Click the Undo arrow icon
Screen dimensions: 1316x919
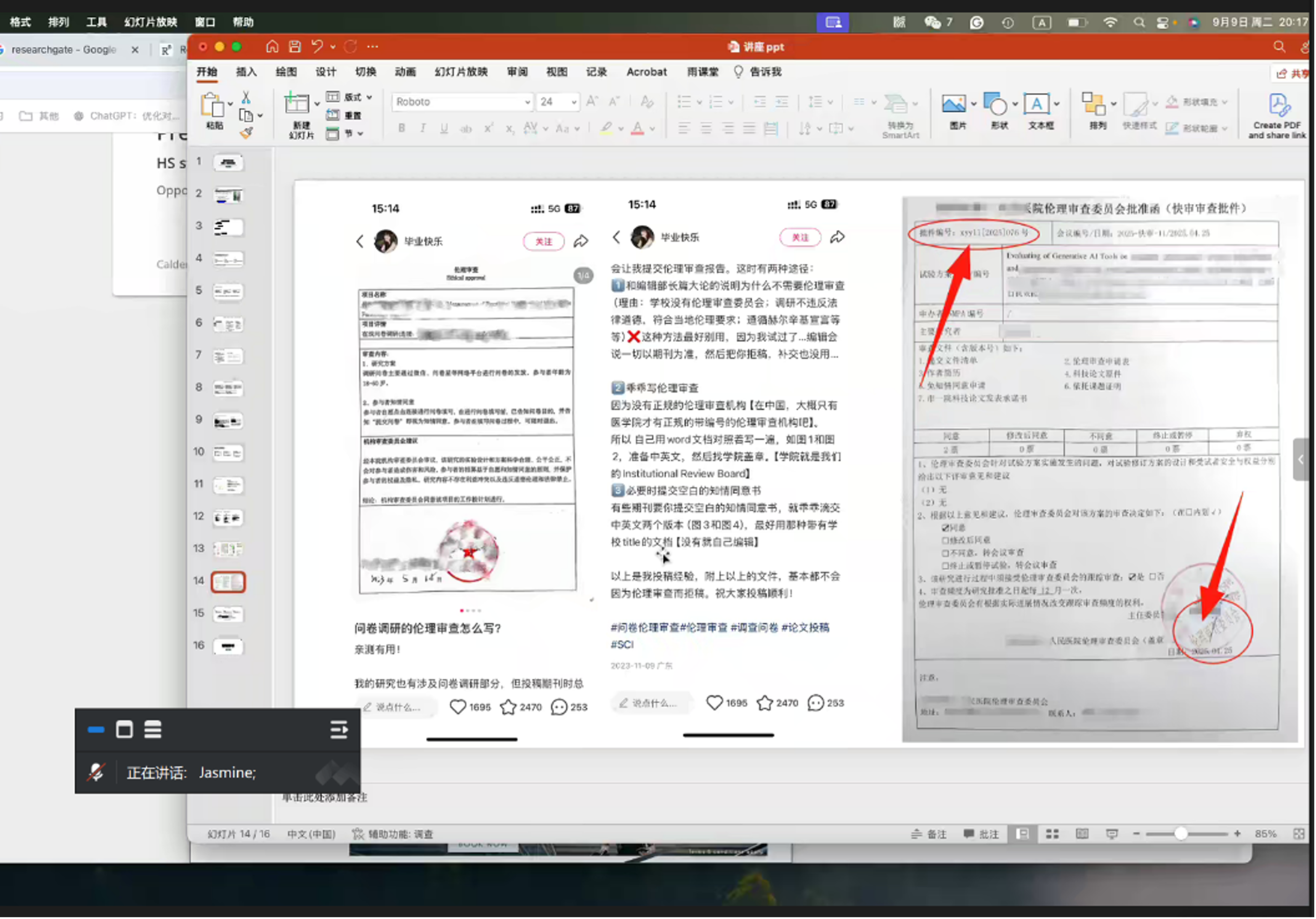pyautogui.click(x=317, y=46)
